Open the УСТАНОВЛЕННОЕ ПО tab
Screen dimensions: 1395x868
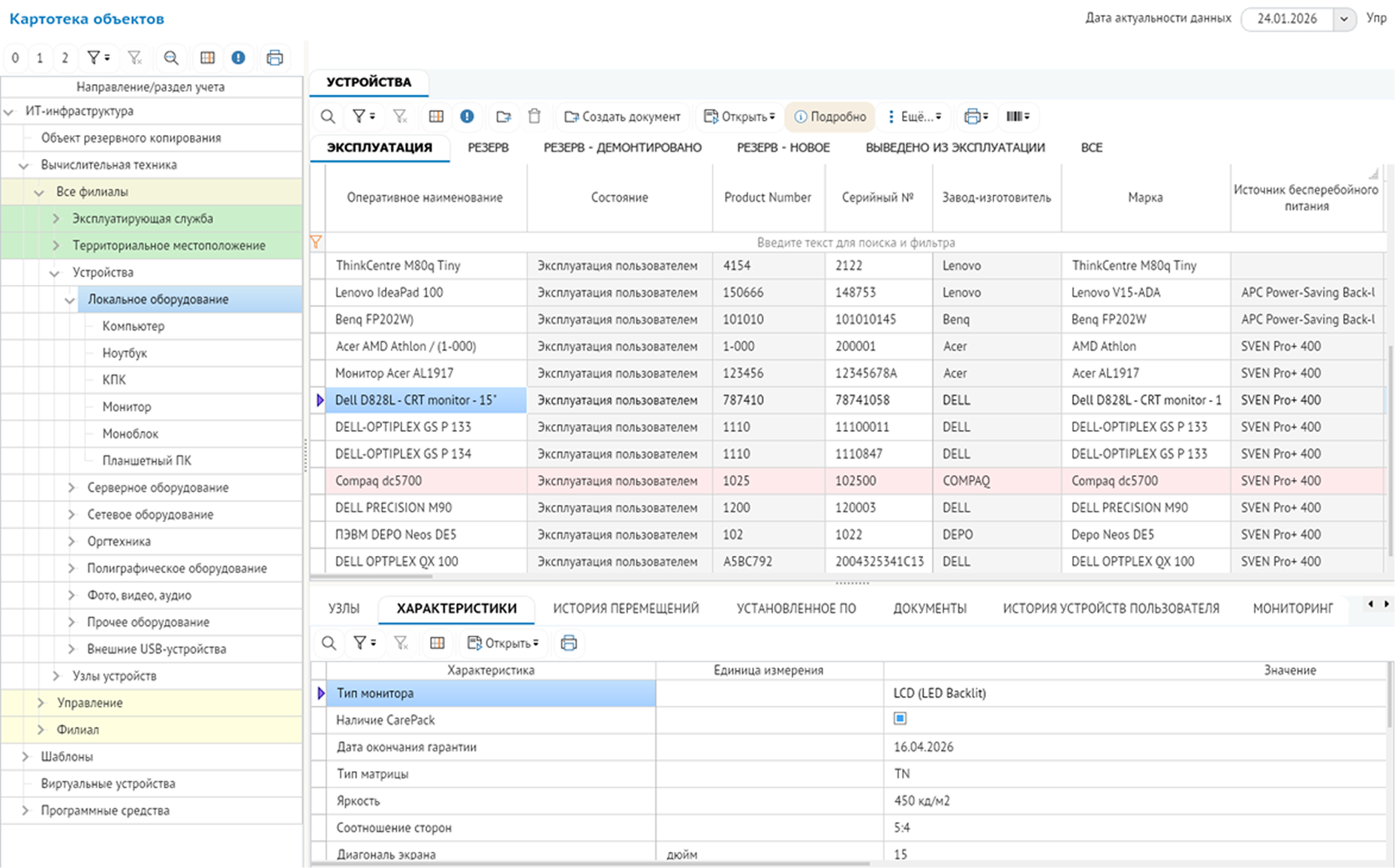click(796, 608)
